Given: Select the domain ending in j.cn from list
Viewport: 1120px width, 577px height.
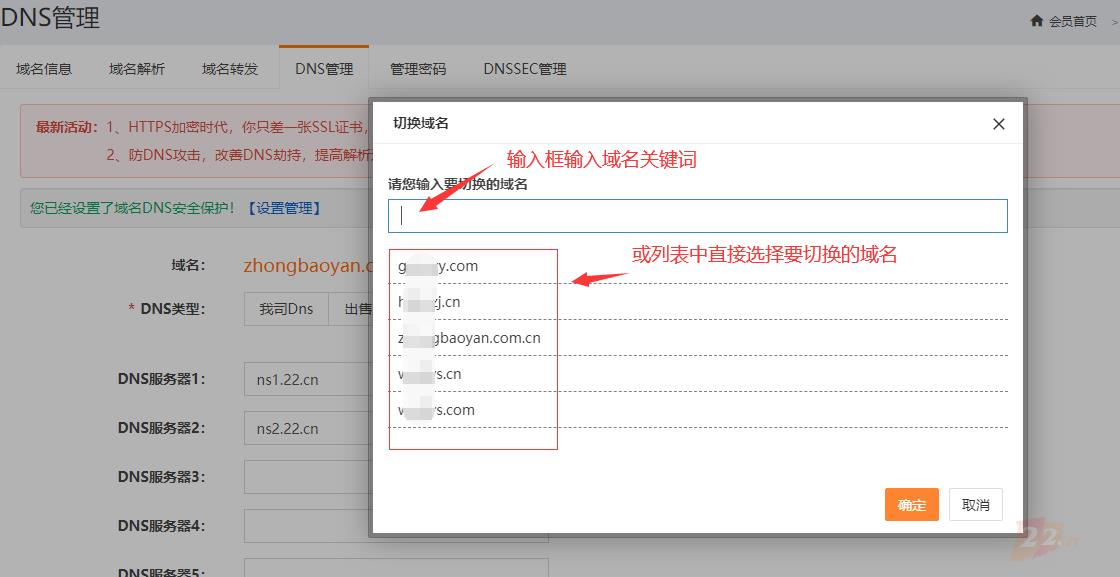Looking at the screenshot, I should tap(698, 302).
